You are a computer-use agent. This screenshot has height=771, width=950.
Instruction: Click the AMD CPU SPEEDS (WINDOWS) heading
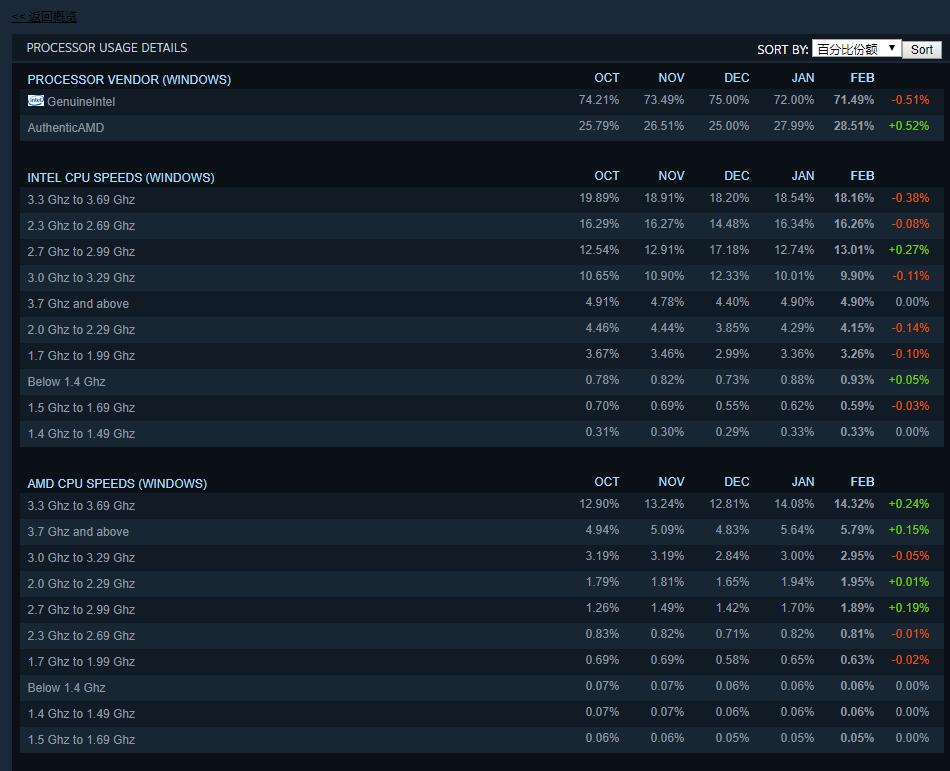pyautogui.click(x=117, y=484)
